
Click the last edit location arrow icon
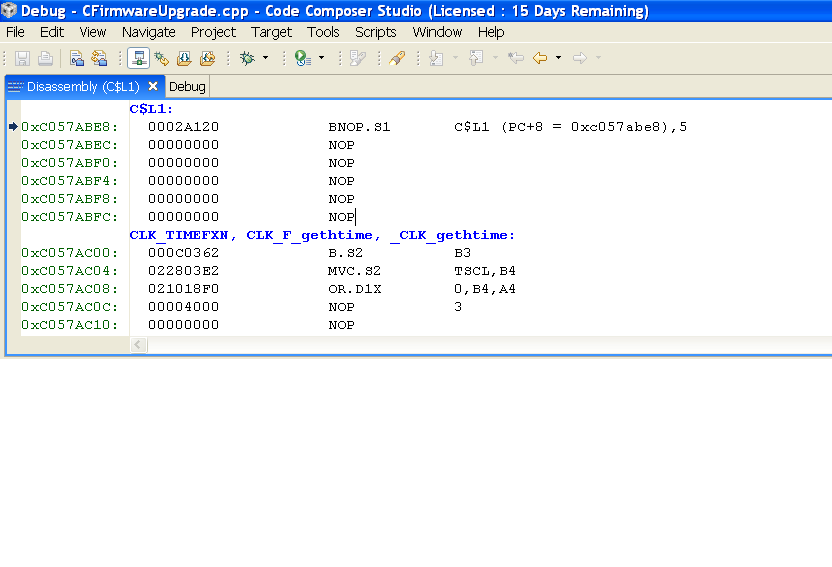pos(516,58)
